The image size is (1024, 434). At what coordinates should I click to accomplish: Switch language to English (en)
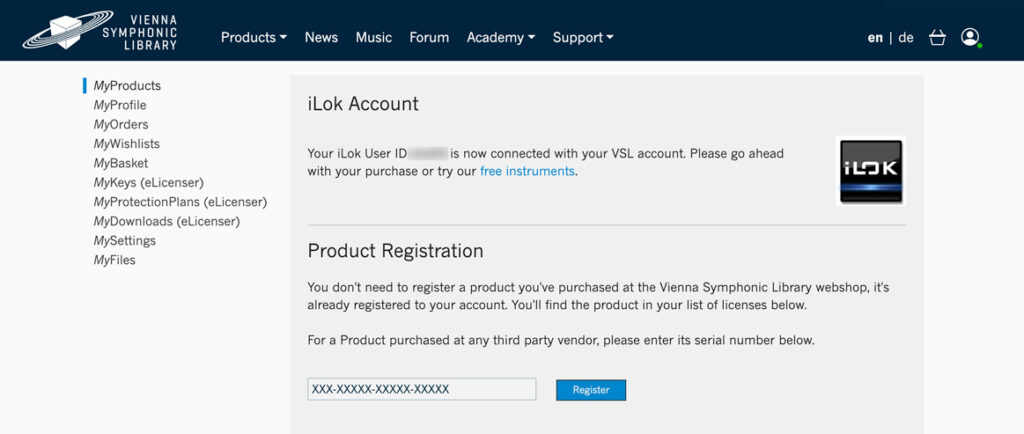pos(875,37)
